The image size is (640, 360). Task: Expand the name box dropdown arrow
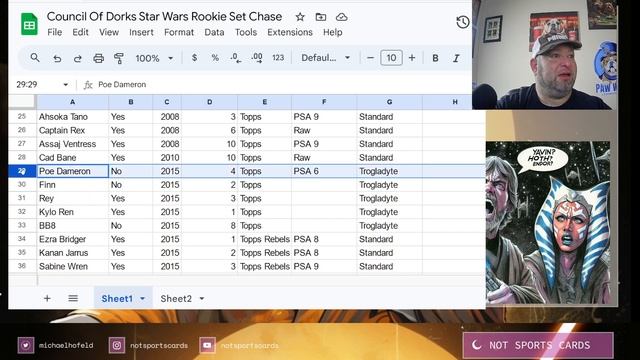tap(65, 84)
